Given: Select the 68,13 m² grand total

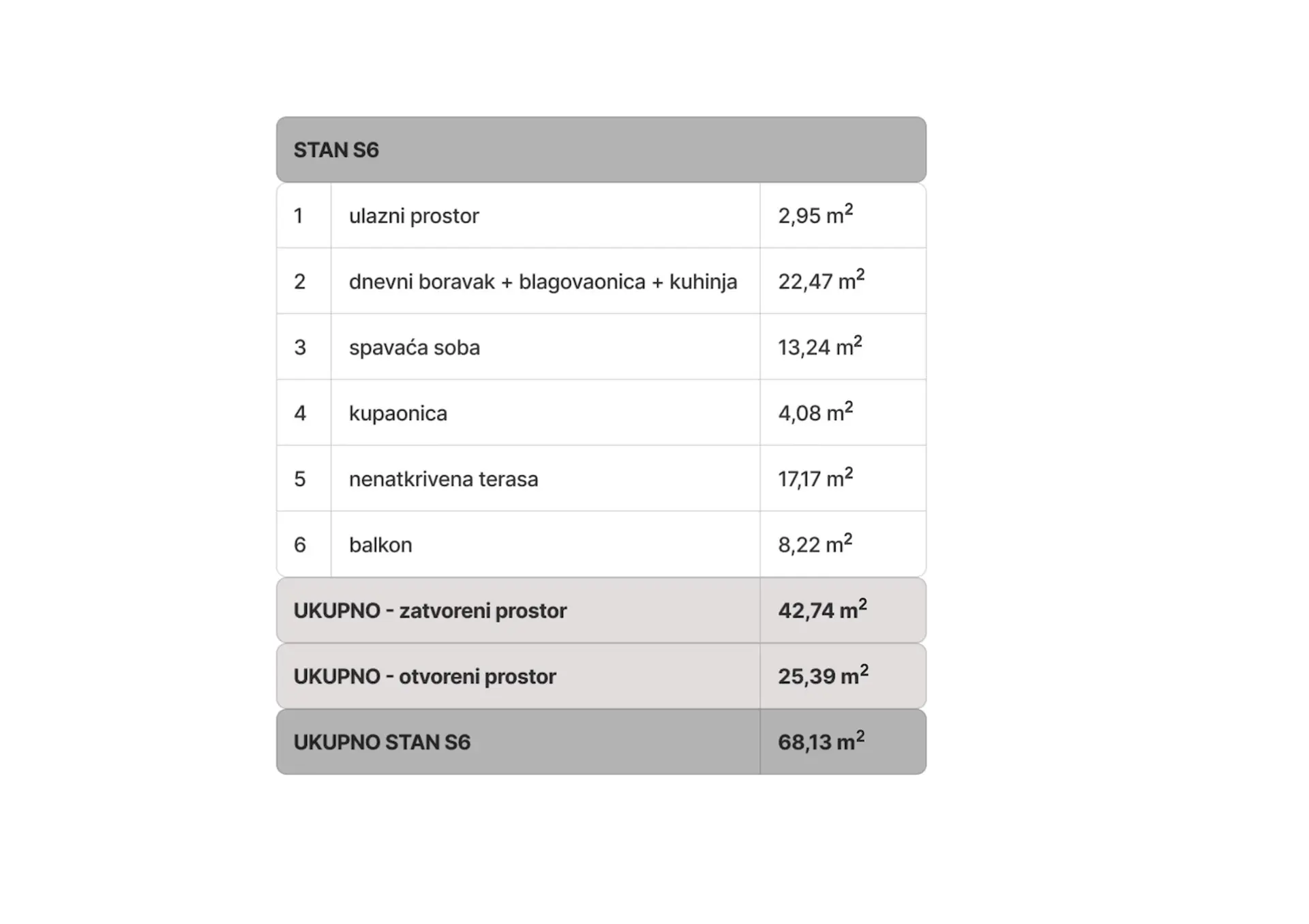Looking at the screenshot, I should pos(821,741).
